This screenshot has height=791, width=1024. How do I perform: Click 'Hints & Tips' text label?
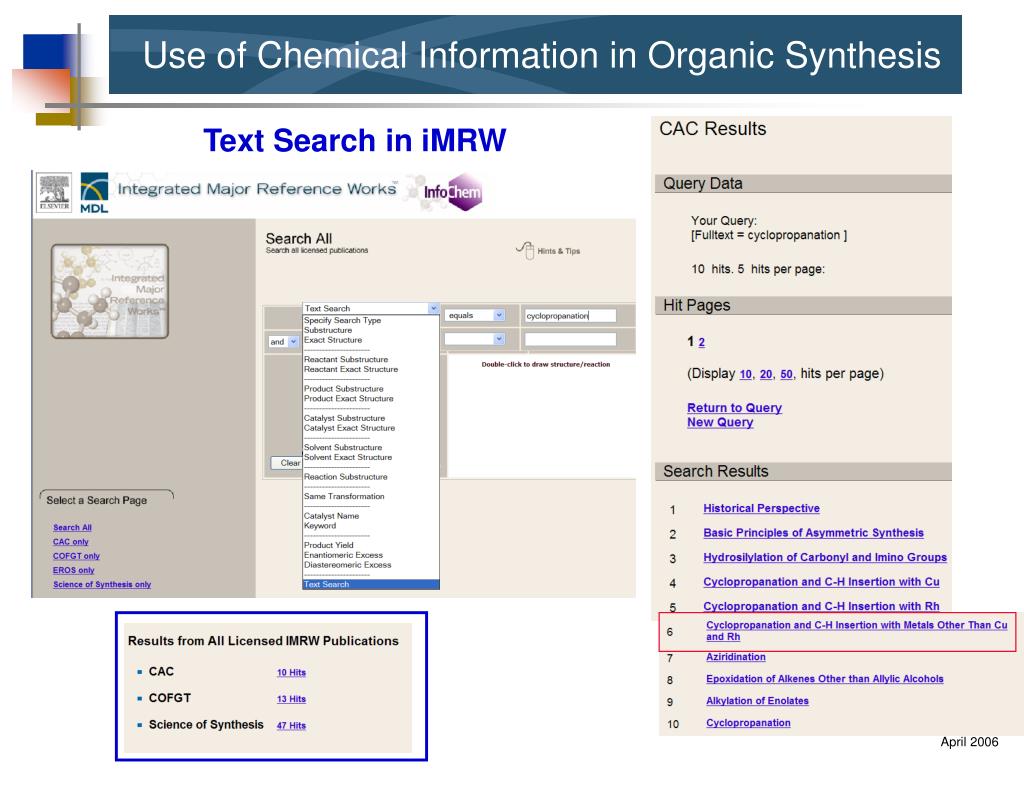tap(558, 251)
